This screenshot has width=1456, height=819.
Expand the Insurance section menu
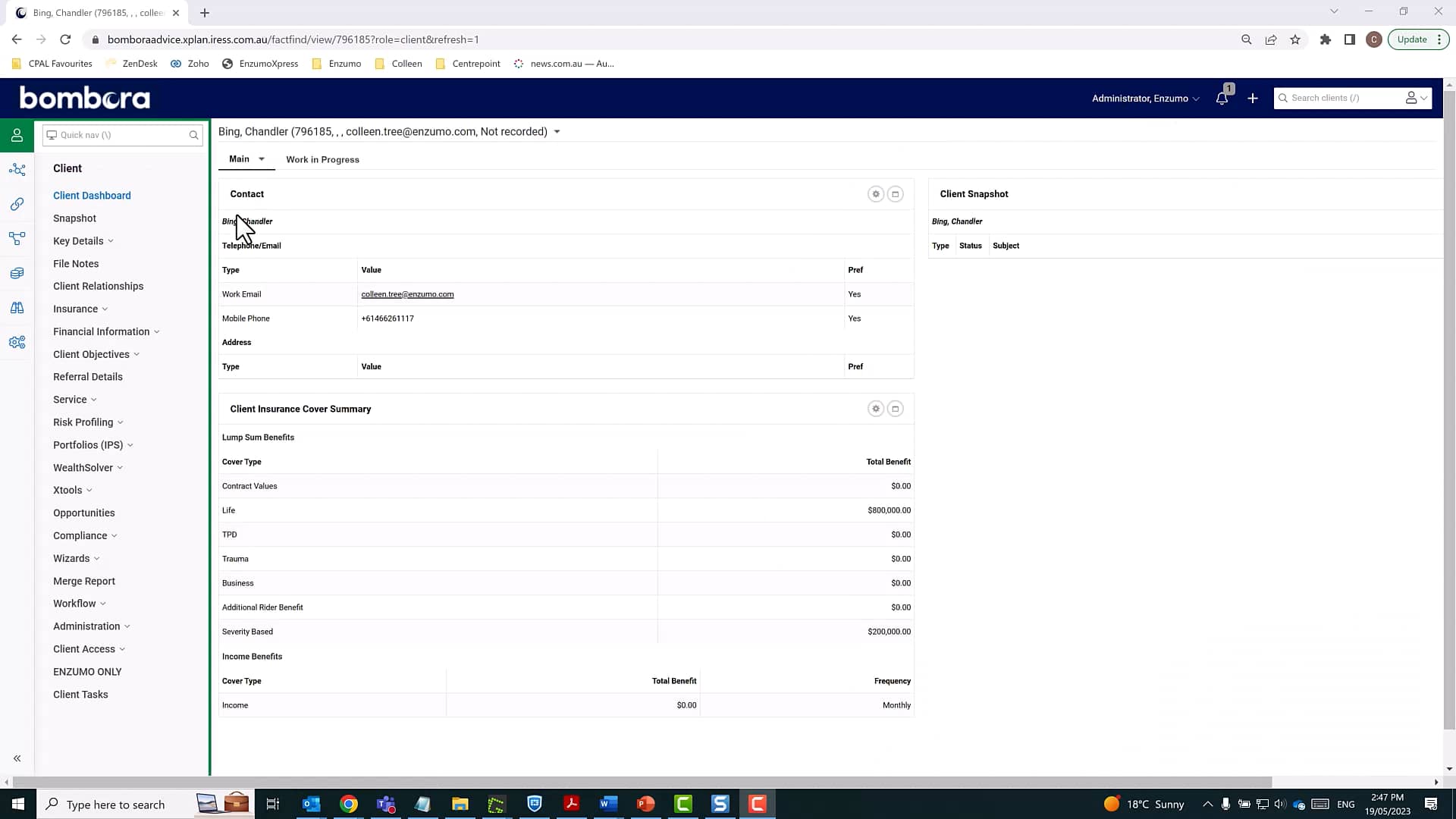click(80, 309)
